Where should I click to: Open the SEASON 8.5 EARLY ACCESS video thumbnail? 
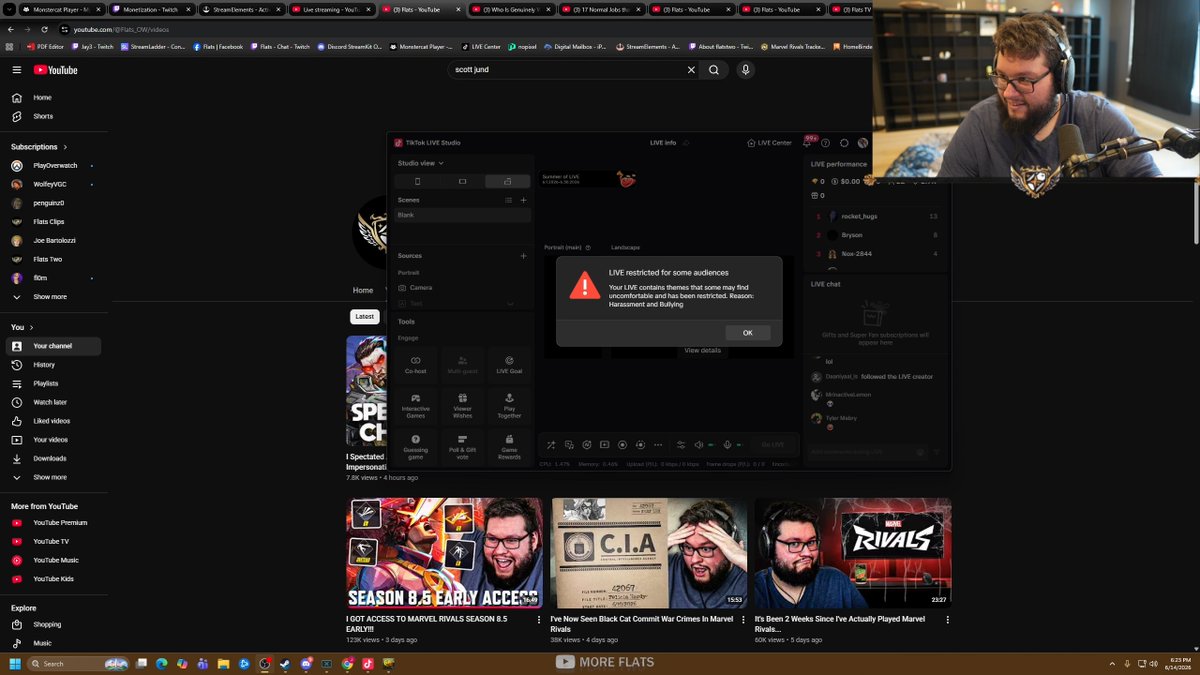pos(444,553)
